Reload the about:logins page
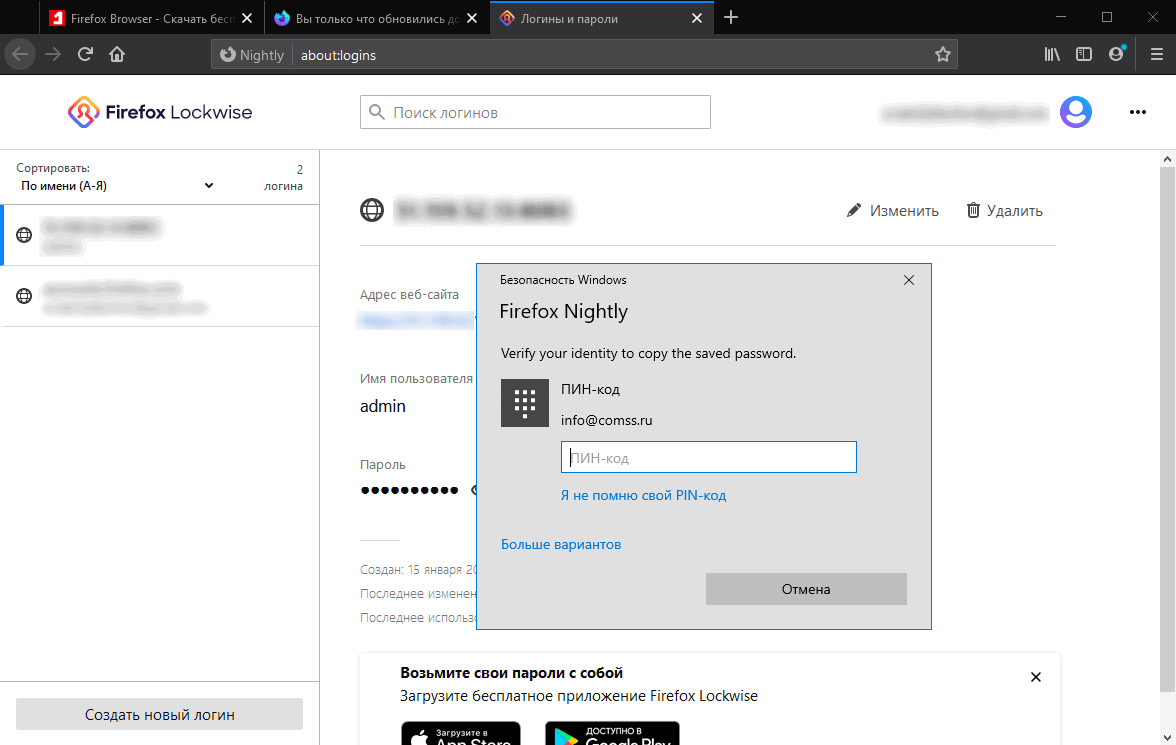 pos(85,55)
